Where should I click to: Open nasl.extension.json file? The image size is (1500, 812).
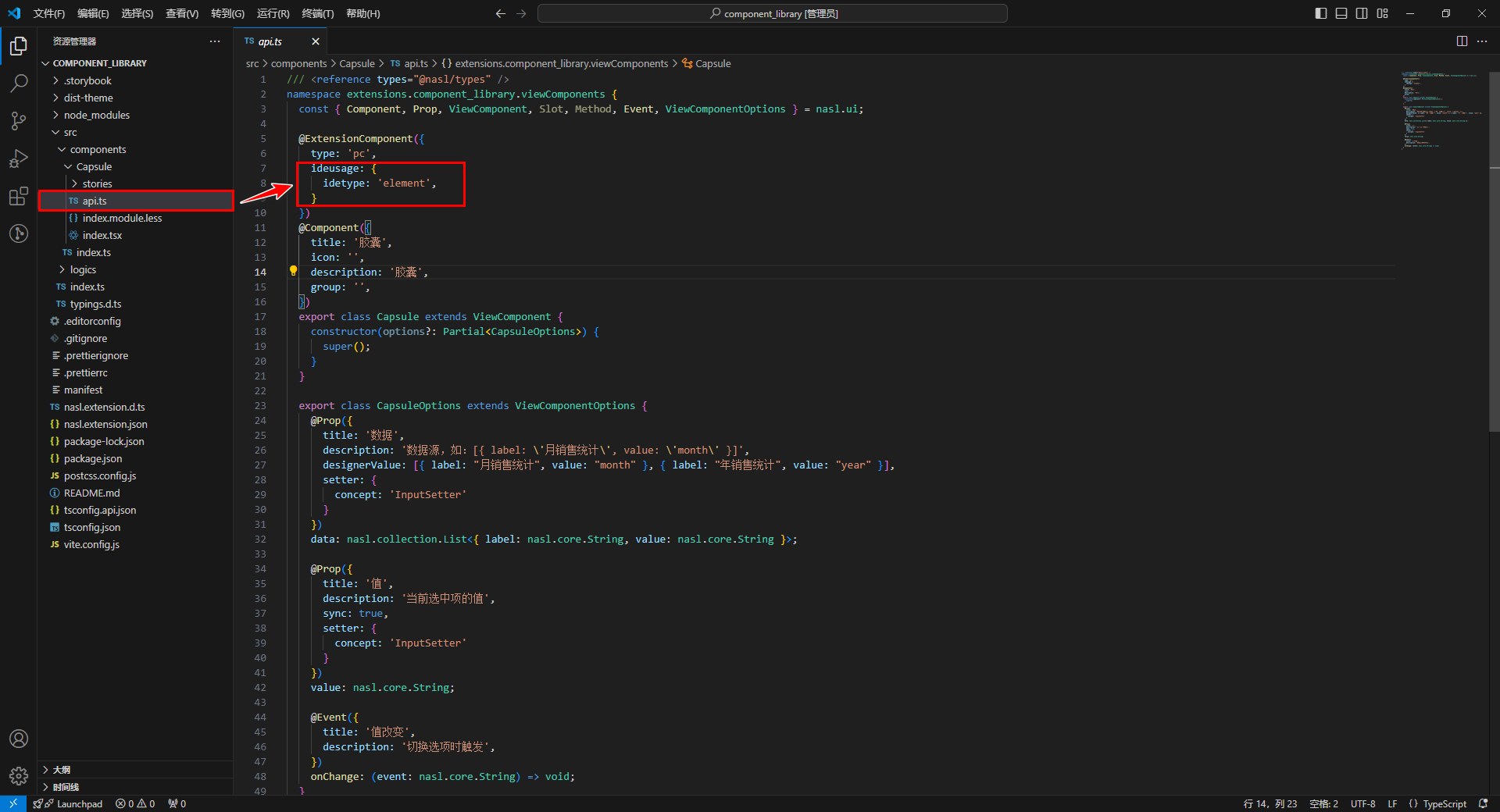point(136,424)
